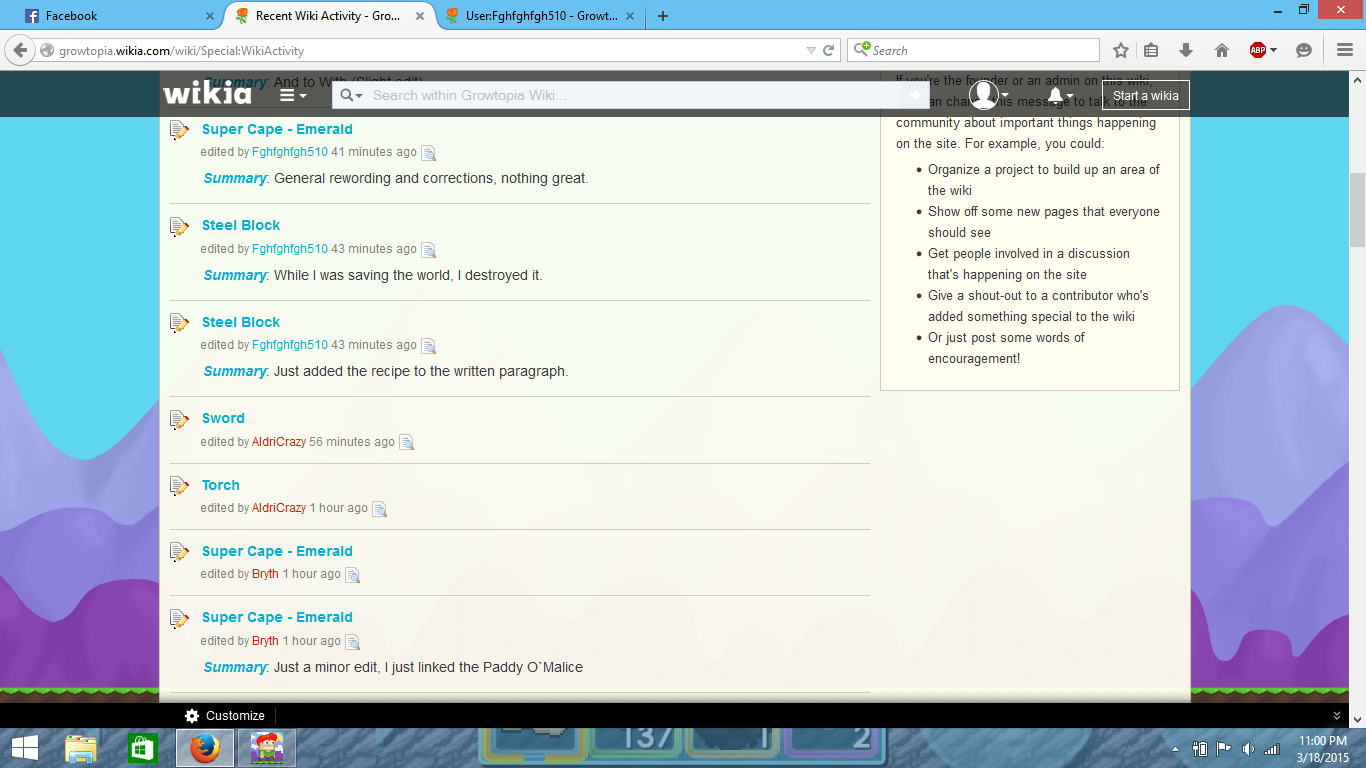
Task: Open a new browser tab
Action: coord(663,16)
